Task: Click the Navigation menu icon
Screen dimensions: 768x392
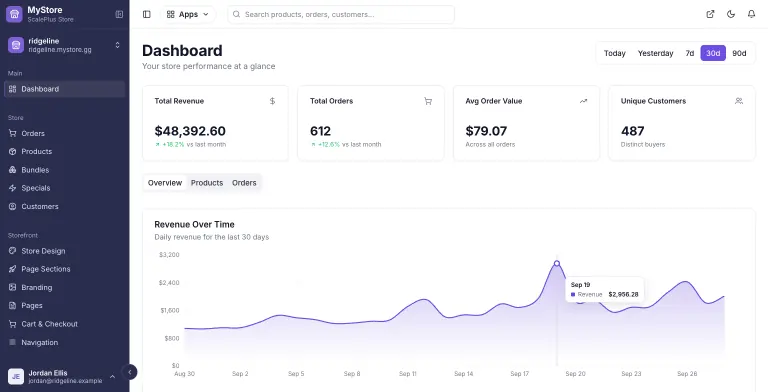Action: point(13,343)
